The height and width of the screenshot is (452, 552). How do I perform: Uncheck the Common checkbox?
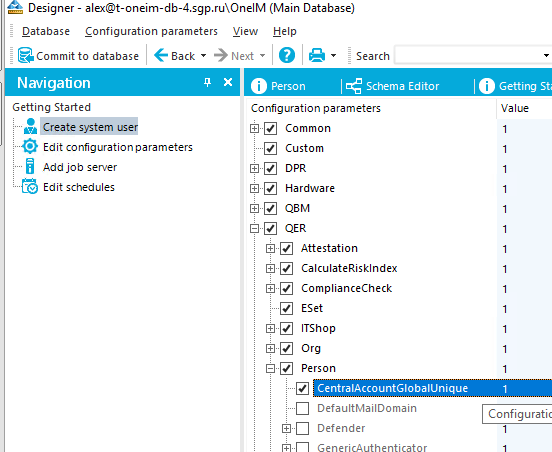pos(270,128)
